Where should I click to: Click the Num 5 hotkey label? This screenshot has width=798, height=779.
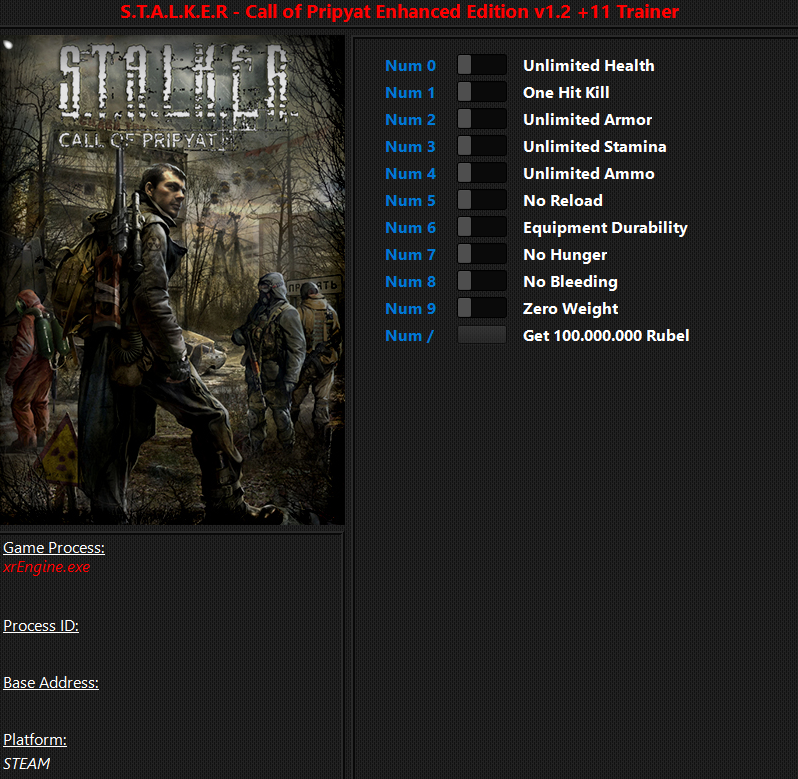click(x=410, y=200)
